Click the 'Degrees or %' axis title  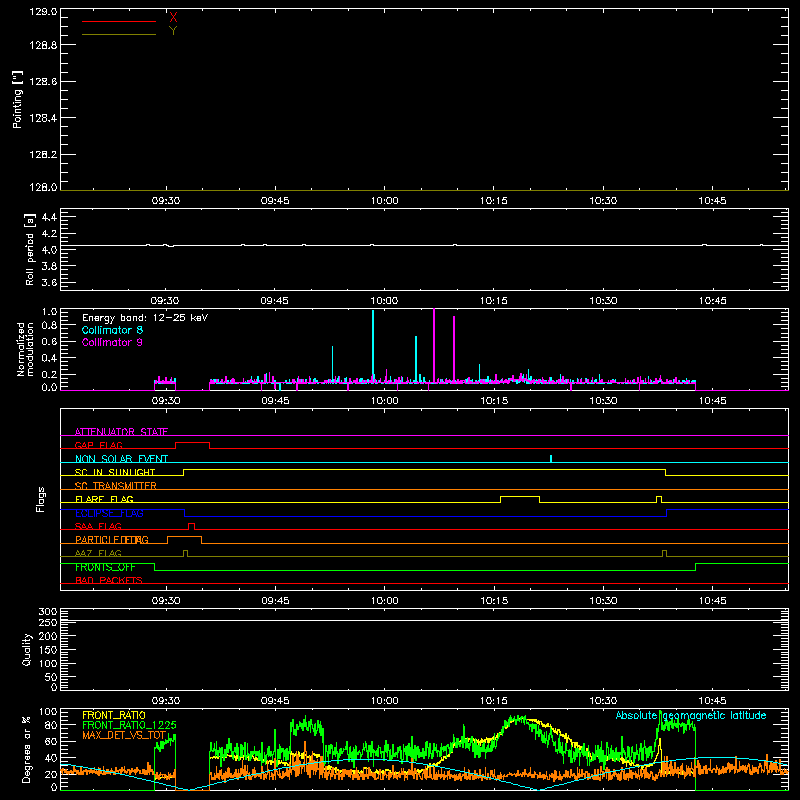(27, 749)
